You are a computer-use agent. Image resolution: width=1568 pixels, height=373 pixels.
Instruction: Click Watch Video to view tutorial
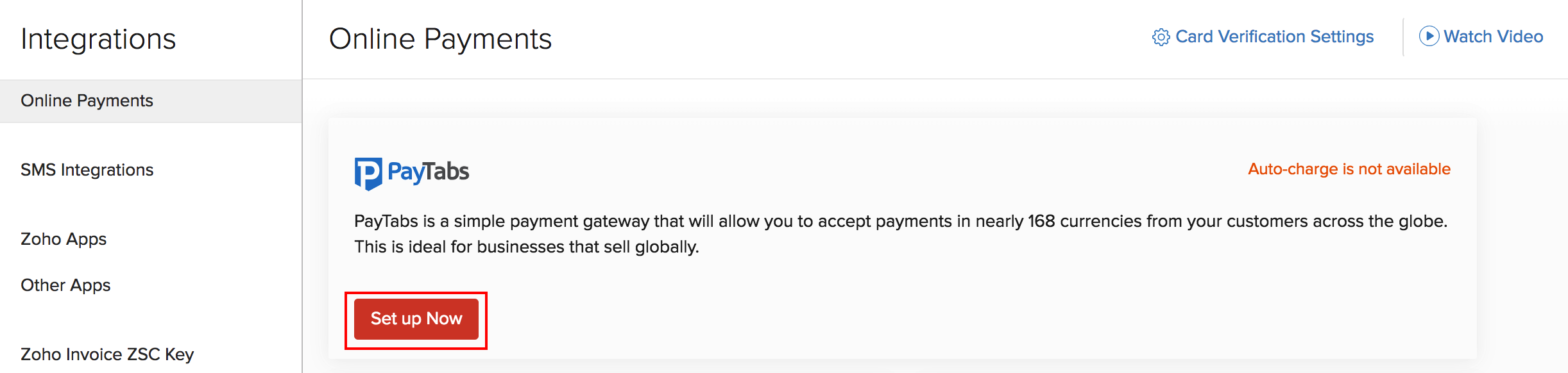pos(1493,37)
